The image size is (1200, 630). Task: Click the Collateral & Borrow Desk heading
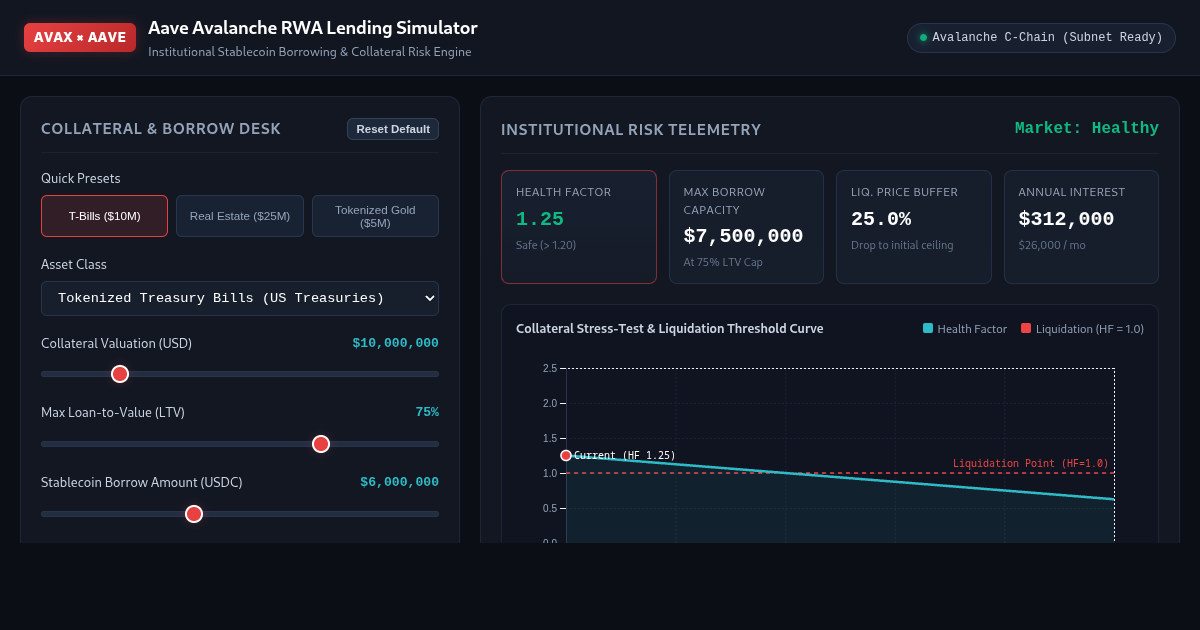161,129
